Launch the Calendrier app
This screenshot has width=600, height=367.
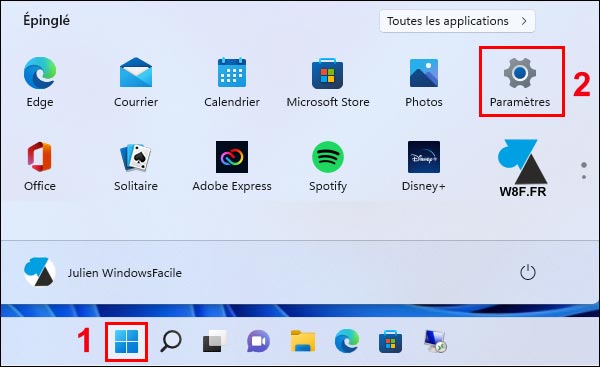click(232, 82)
